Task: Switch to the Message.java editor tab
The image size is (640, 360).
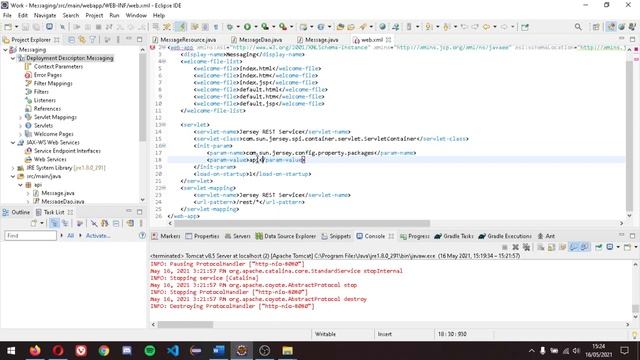Action: [x=318, y=40]
